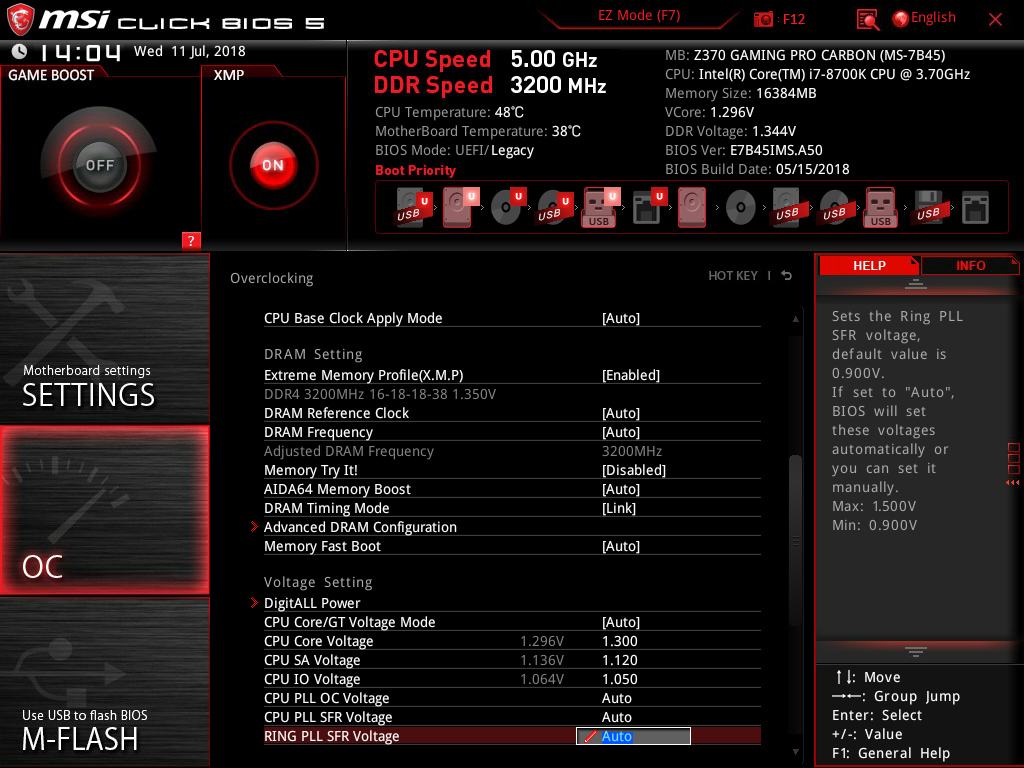Select the legacy network boot device icon

point(975,208)
